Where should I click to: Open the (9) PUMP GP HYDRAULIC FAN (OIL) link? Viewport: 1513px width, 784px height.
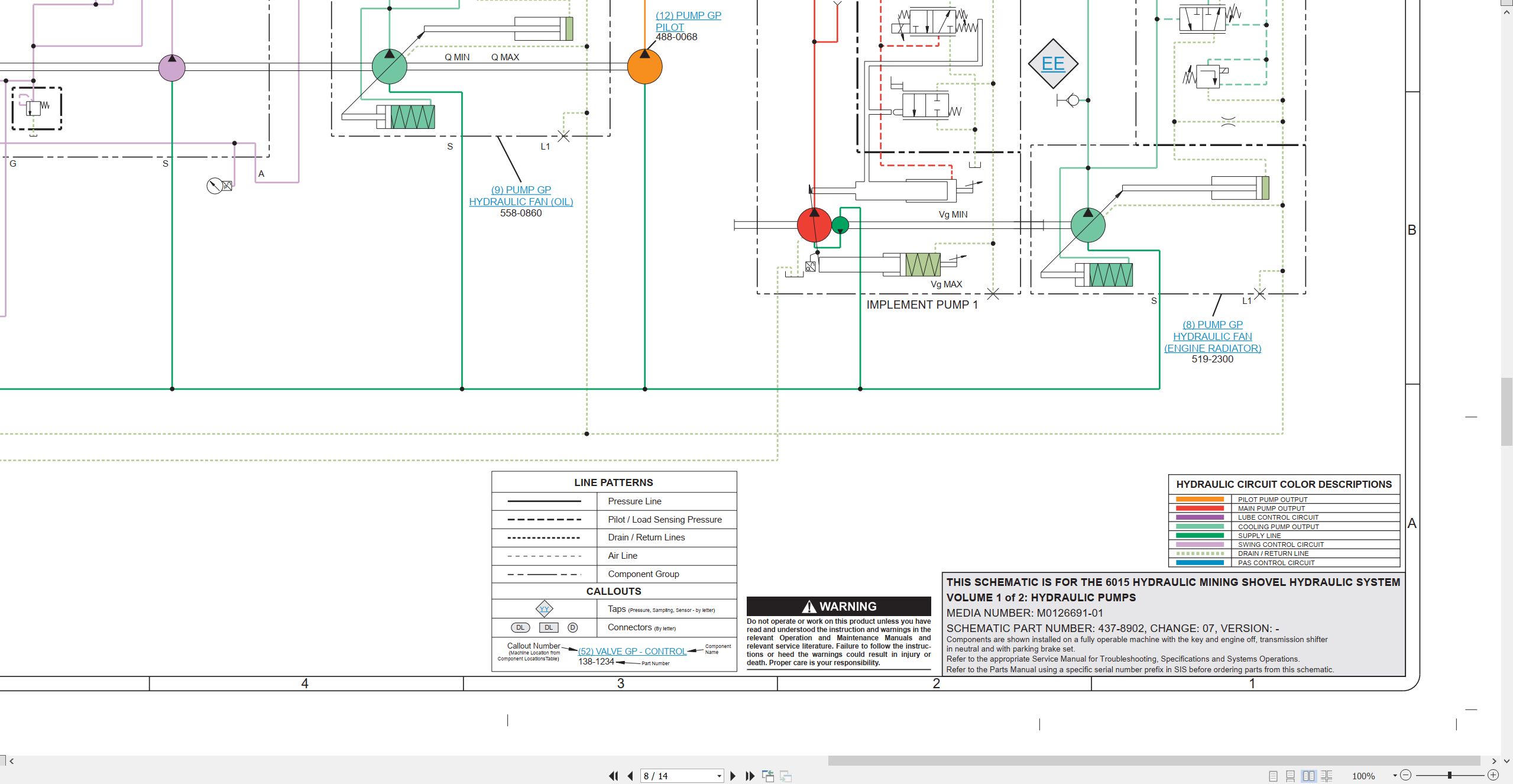(x=521, y=196)
